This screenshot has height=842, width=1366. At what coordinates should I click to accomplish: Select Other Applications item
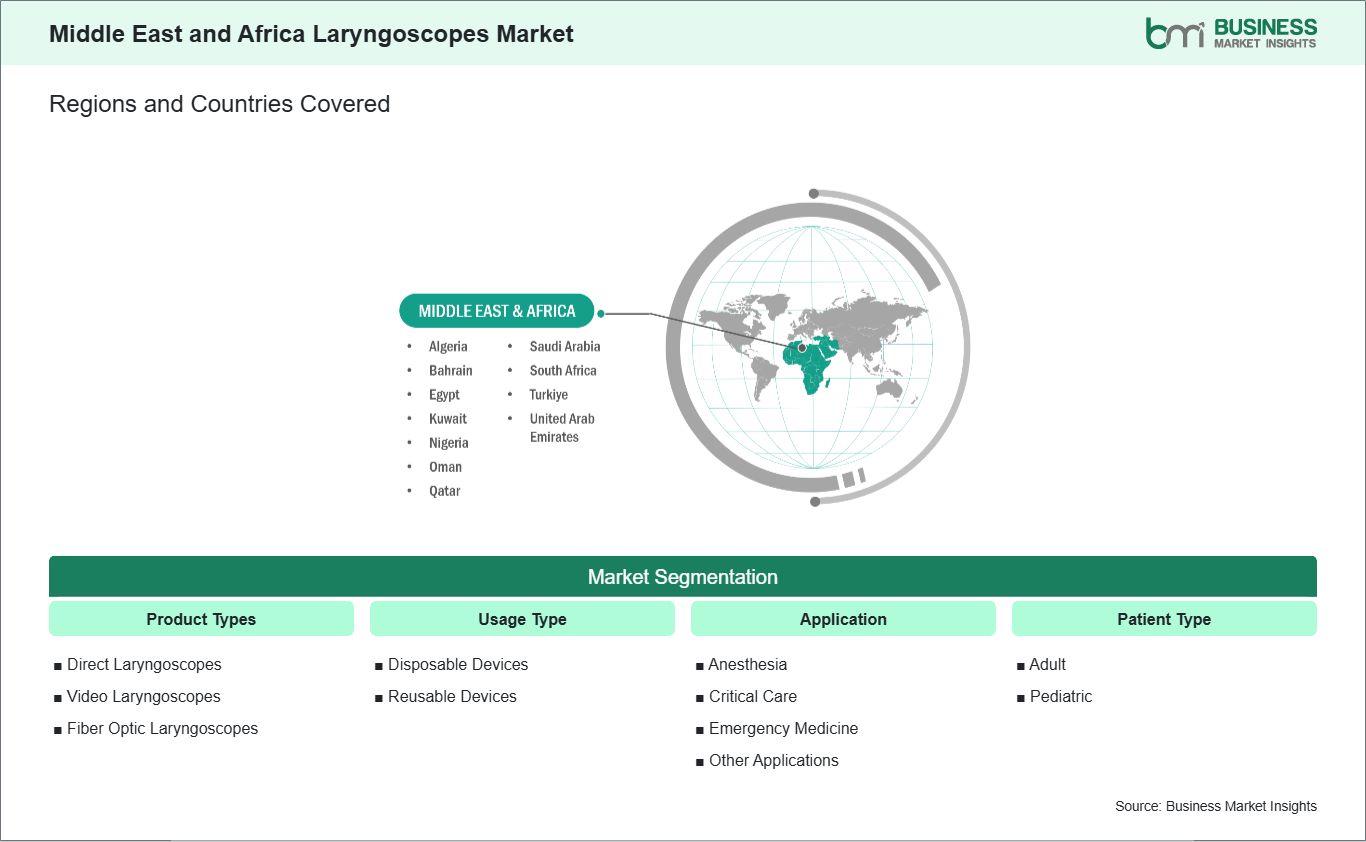click(x=774, y=760)
